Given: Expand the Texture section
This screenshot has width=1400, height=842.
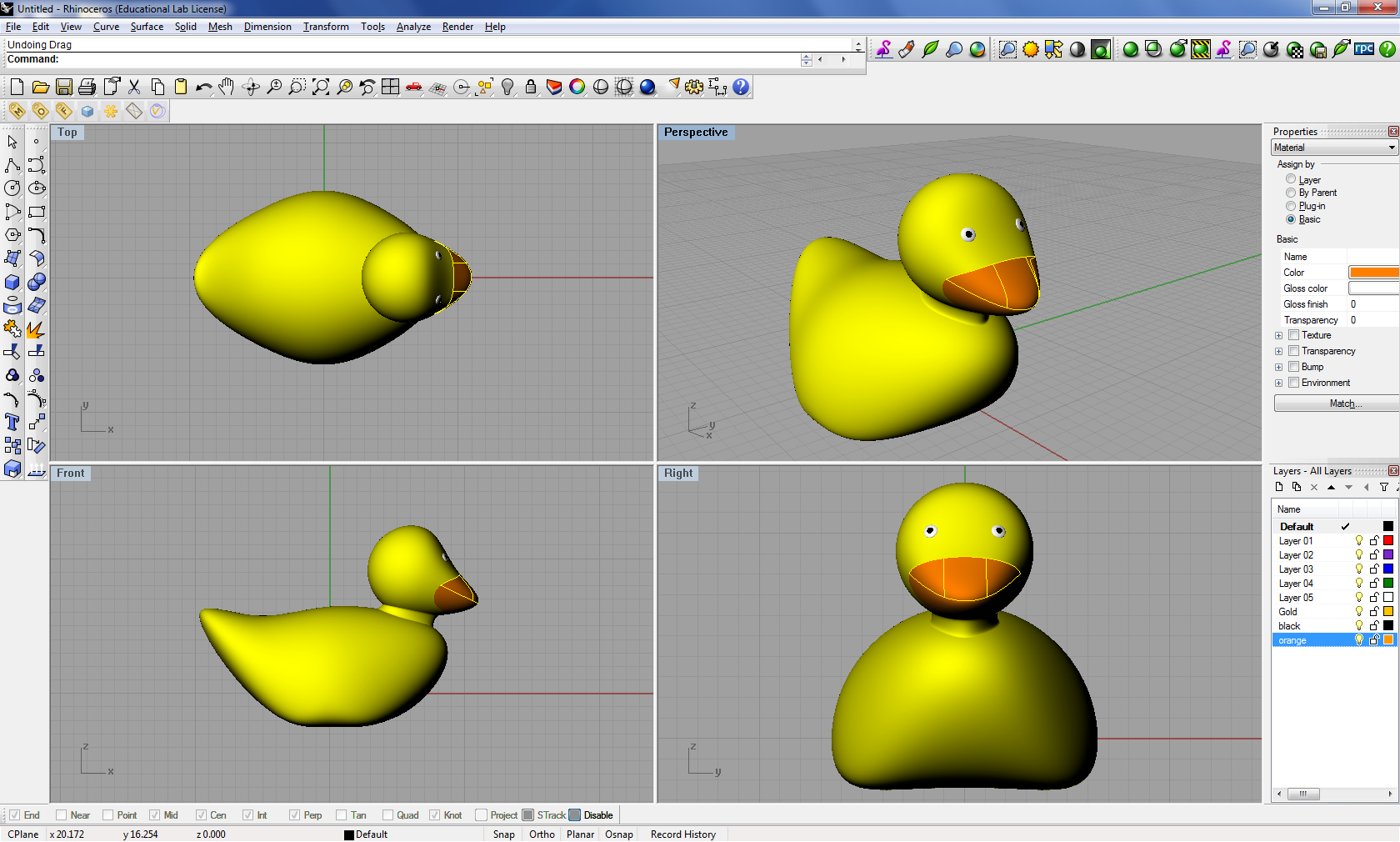Looking at the screenshot, I should point(1279,336).
